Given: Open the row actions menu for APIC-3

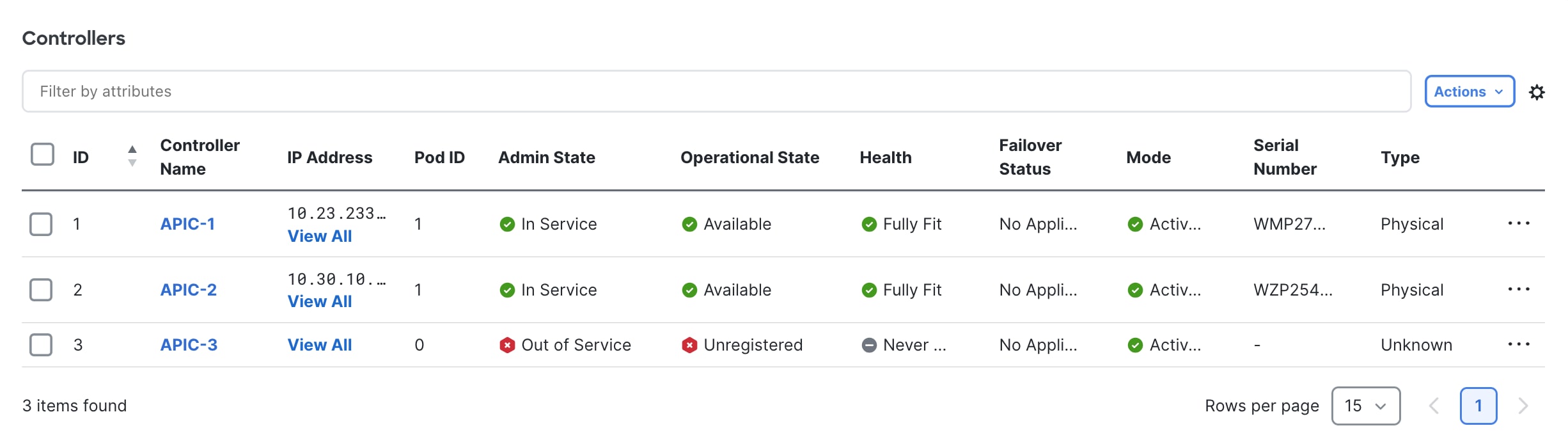Looking at the screenshot, I should pos(1519,344).
